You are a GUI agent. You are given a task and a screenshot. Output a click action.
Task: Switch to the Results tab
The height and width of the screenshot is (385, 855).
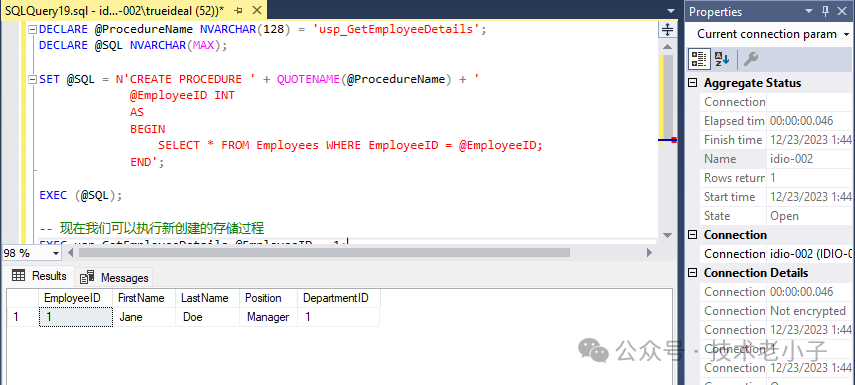pyautogui.click(x=39, y=276)
